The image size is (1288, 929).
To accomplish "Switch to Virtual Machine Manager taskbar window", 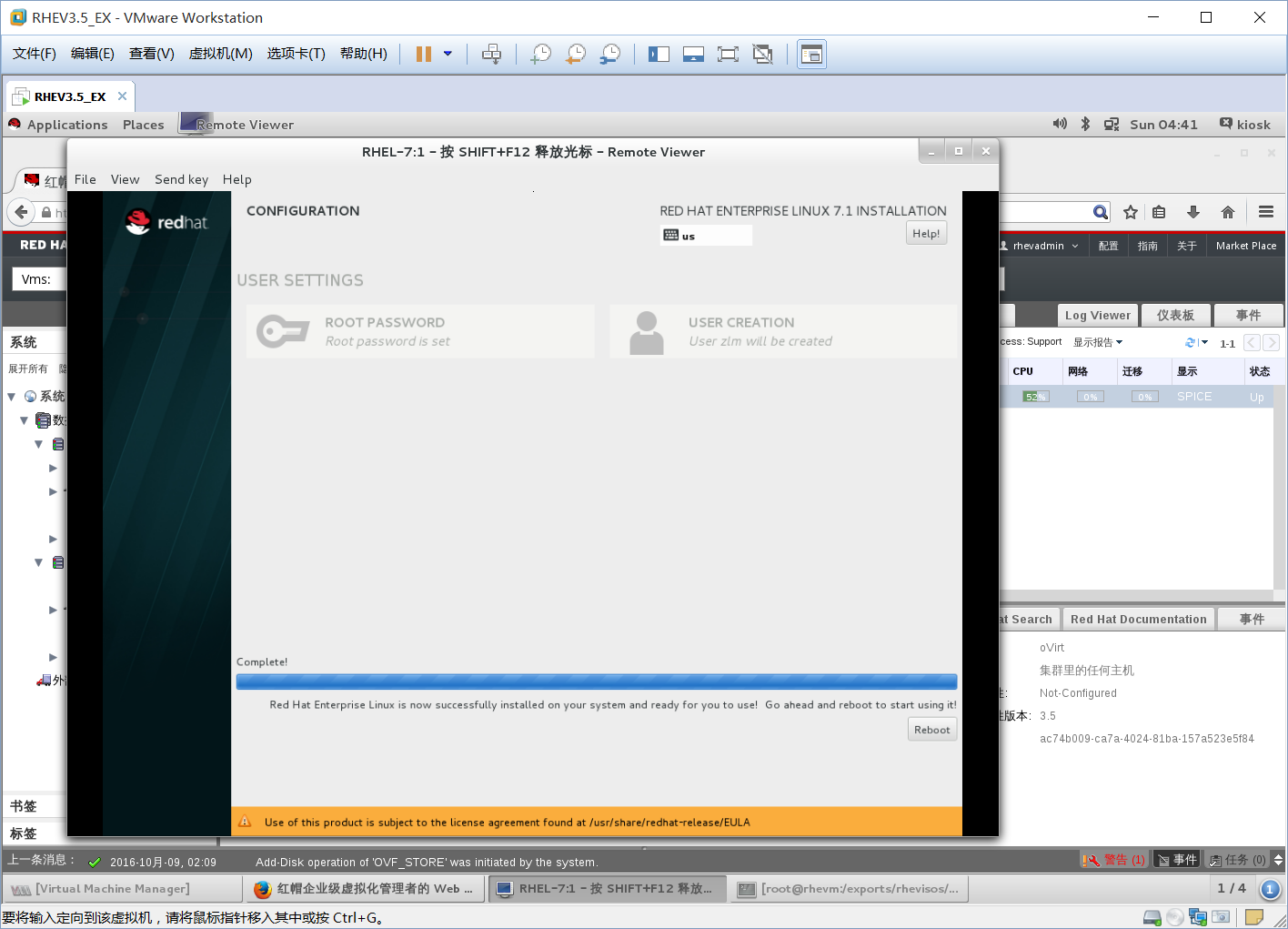I will pyautogui.click(x=123, y=889).
